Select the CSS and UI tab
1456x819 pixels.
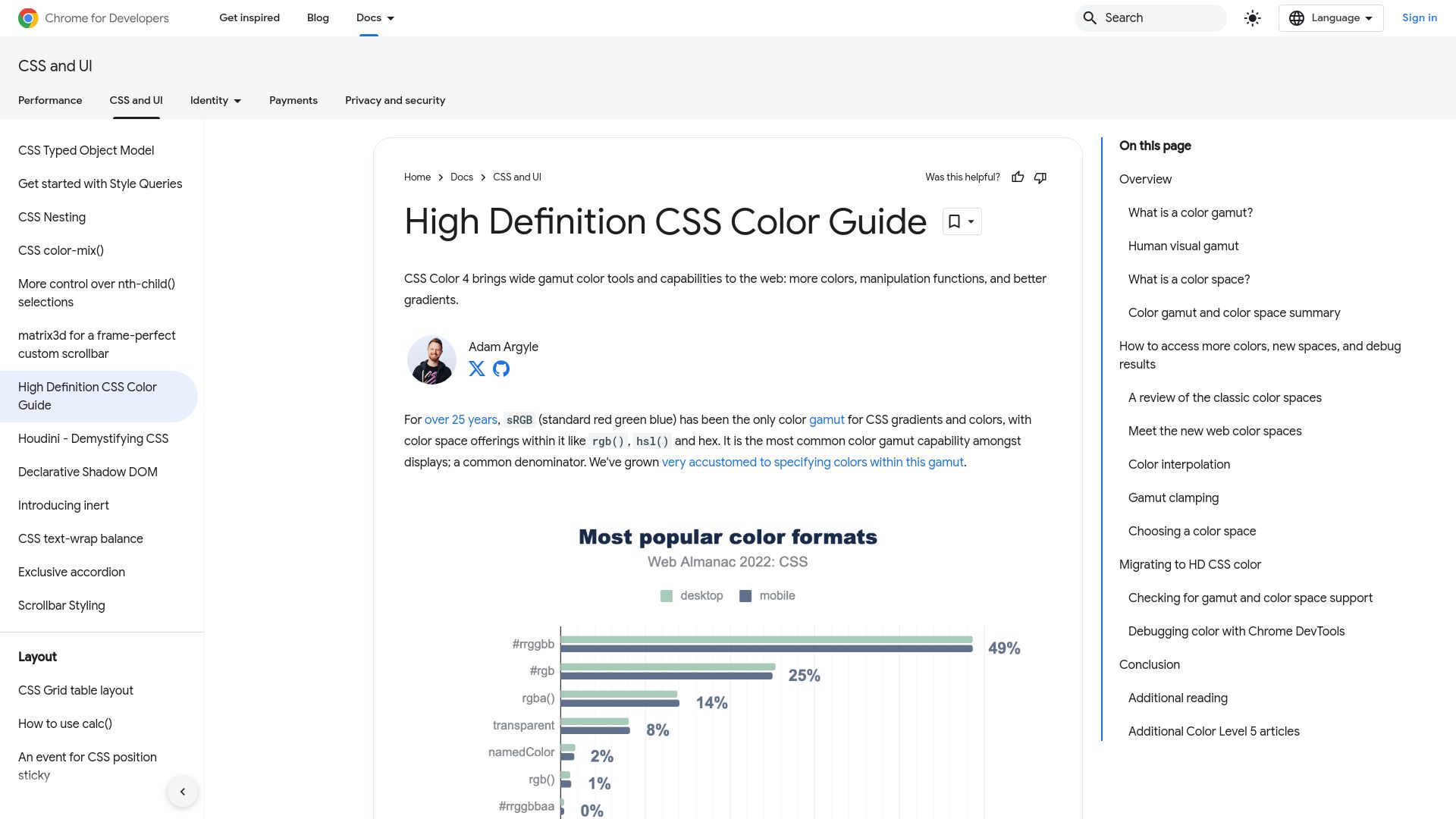[136, 100]
